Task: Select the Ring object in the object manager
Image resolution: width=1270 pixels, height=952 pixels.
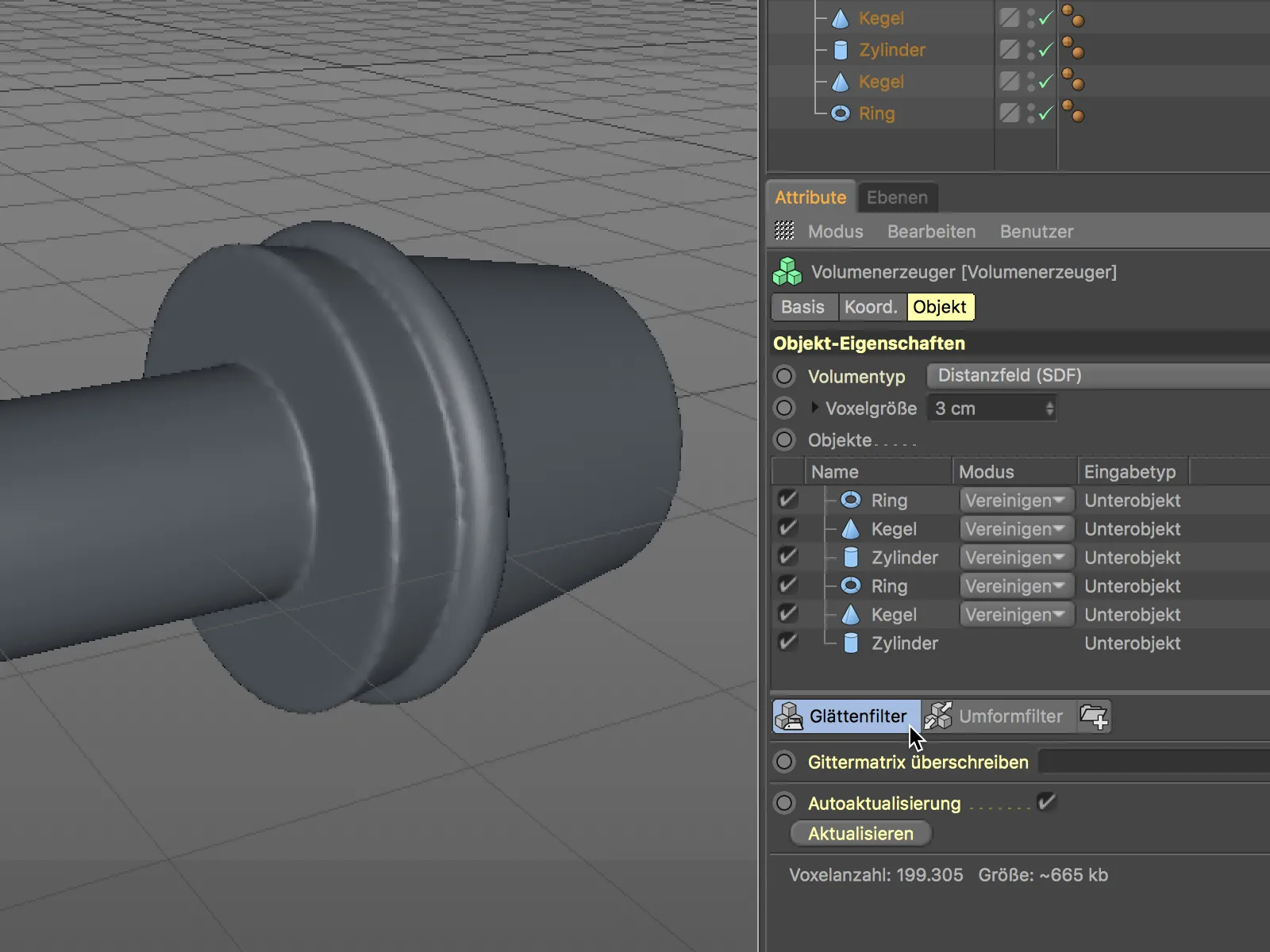Action: point(876,113)
